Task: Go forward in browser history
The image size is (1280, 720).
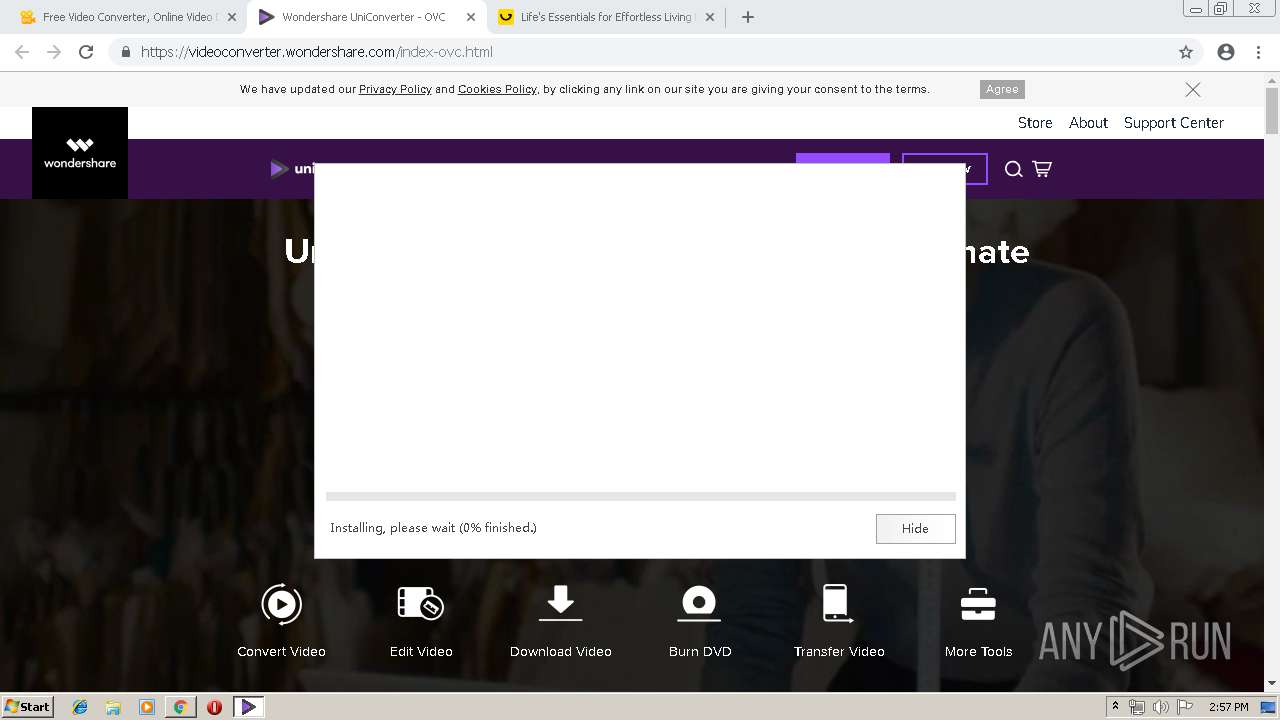Action: pyautogui.click(x=54, y=52)
